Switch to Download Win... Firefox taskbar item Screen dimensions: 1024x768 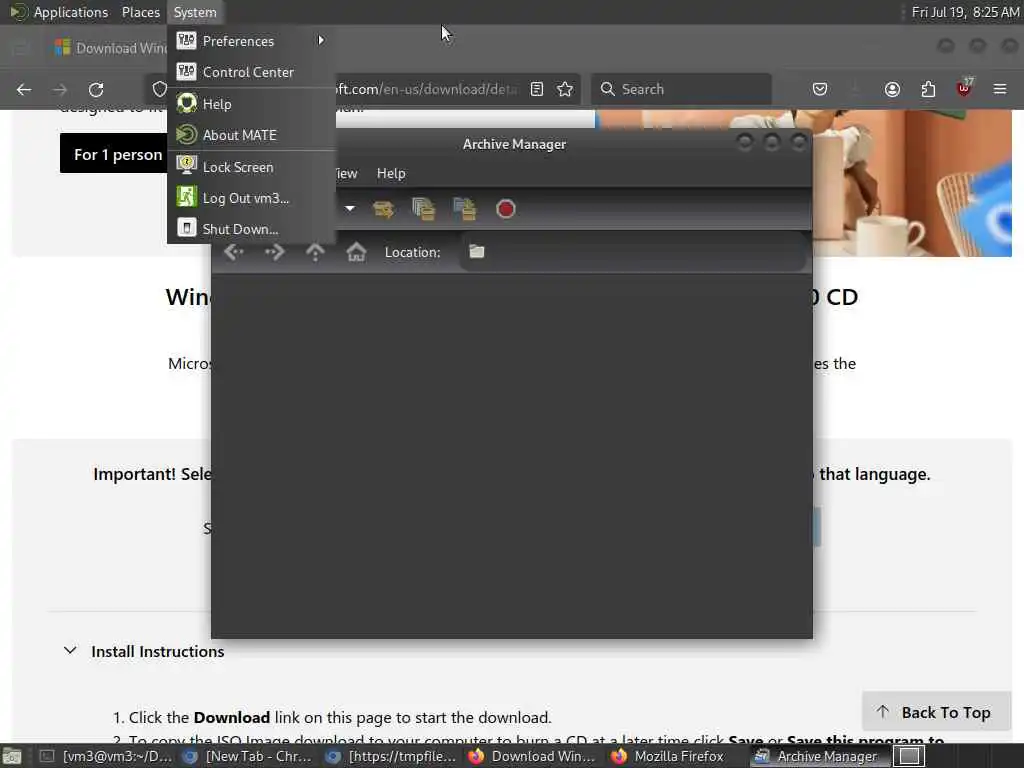point(533,756)
